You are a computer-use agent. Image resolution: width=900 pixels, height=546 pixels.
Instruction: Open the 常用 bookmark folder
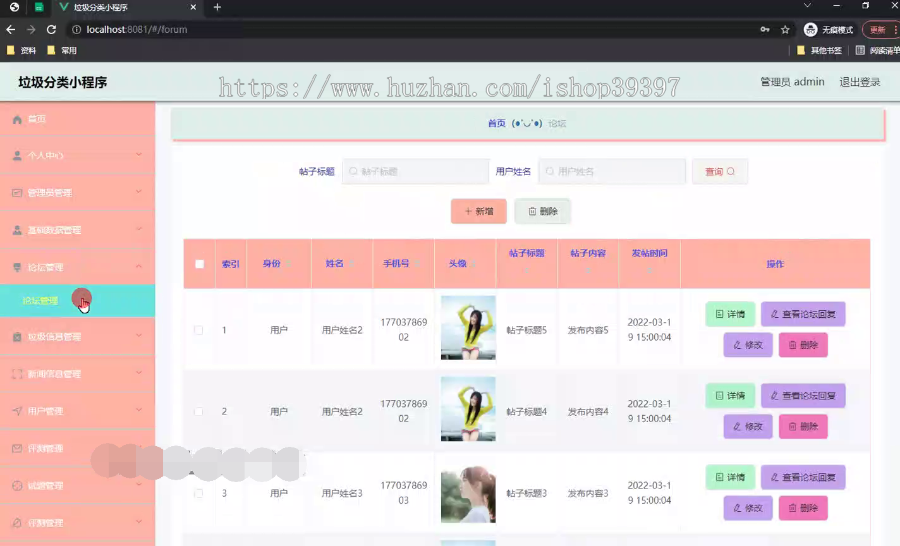pos(62,51)
